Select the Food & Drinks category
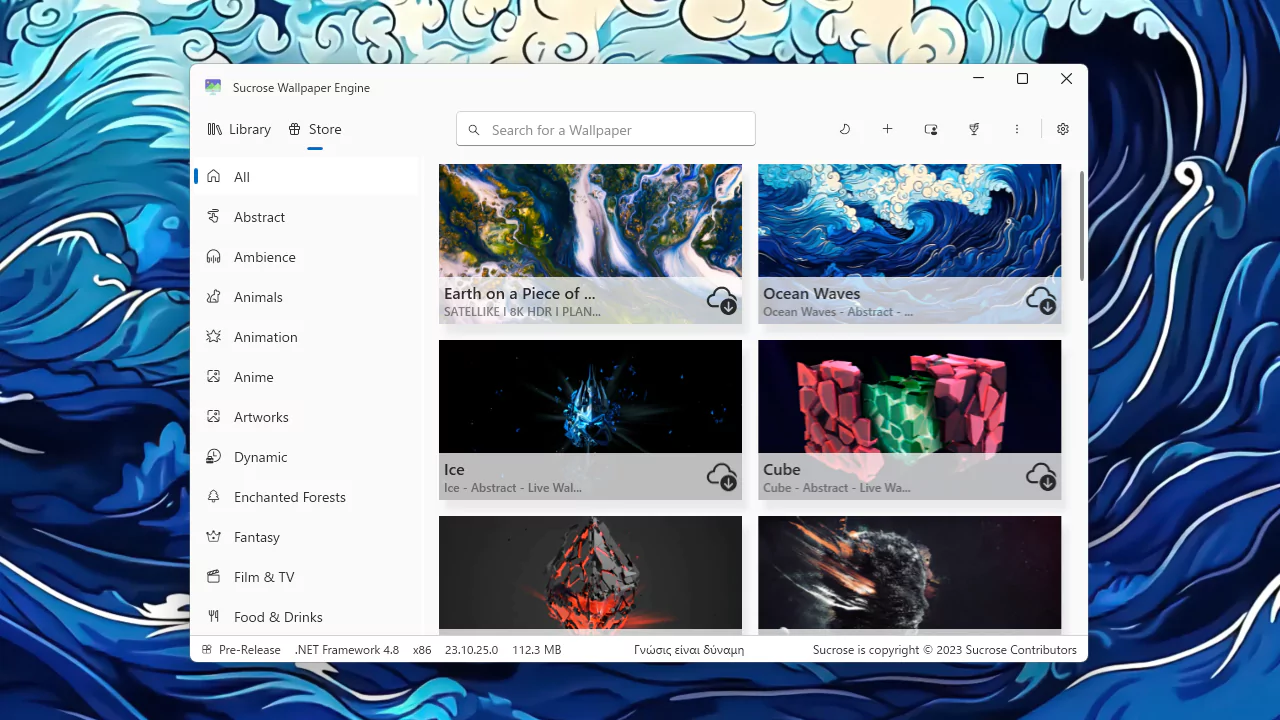The image size is (1280, 720). (x=278, y=617)
